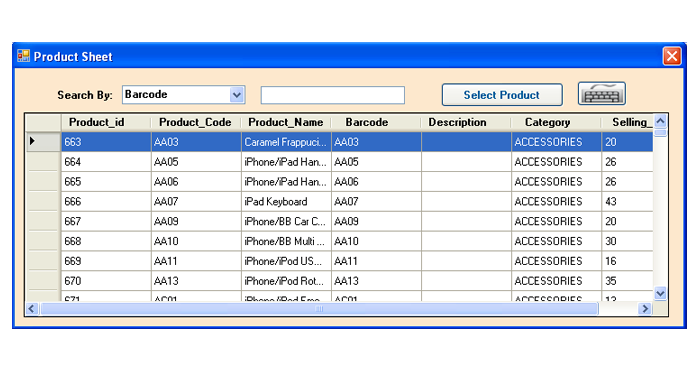The image size is (700, 371).
Task: Click the horizontal scrollbar thumb
Action: 319,308
